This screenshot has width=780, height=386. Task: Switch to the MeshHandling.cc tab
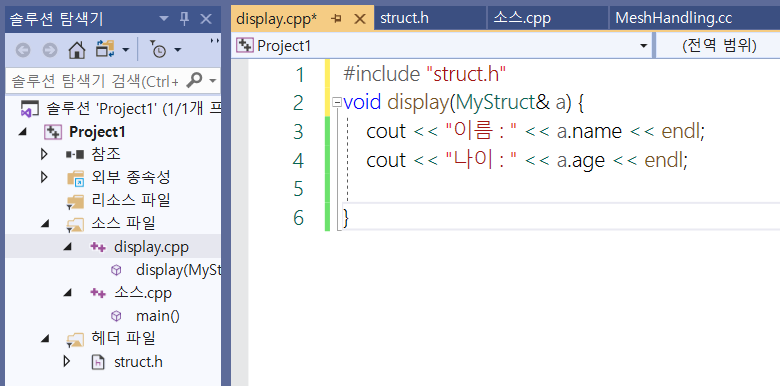[674, 18]
